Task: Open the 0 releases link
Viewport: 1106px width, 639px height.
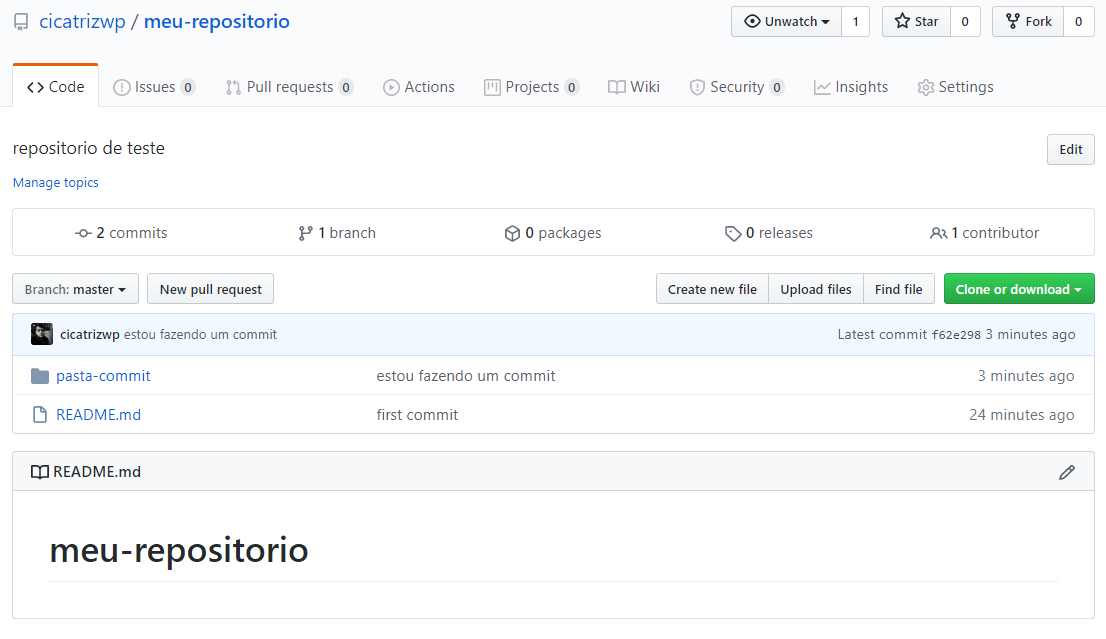Action: [x=769, y=233]
